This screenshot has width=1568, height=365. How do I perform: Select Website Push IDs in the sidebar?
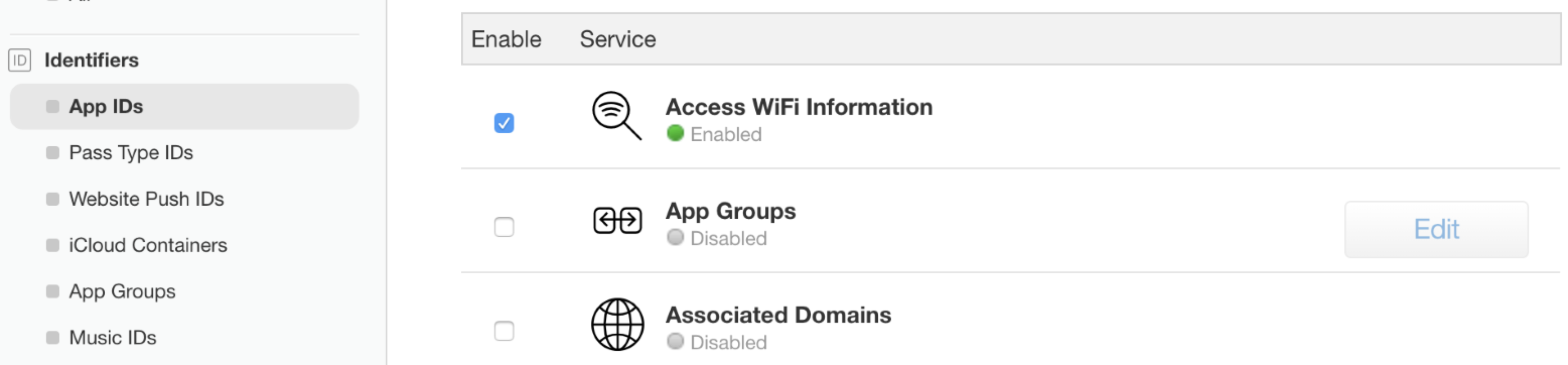146,199
